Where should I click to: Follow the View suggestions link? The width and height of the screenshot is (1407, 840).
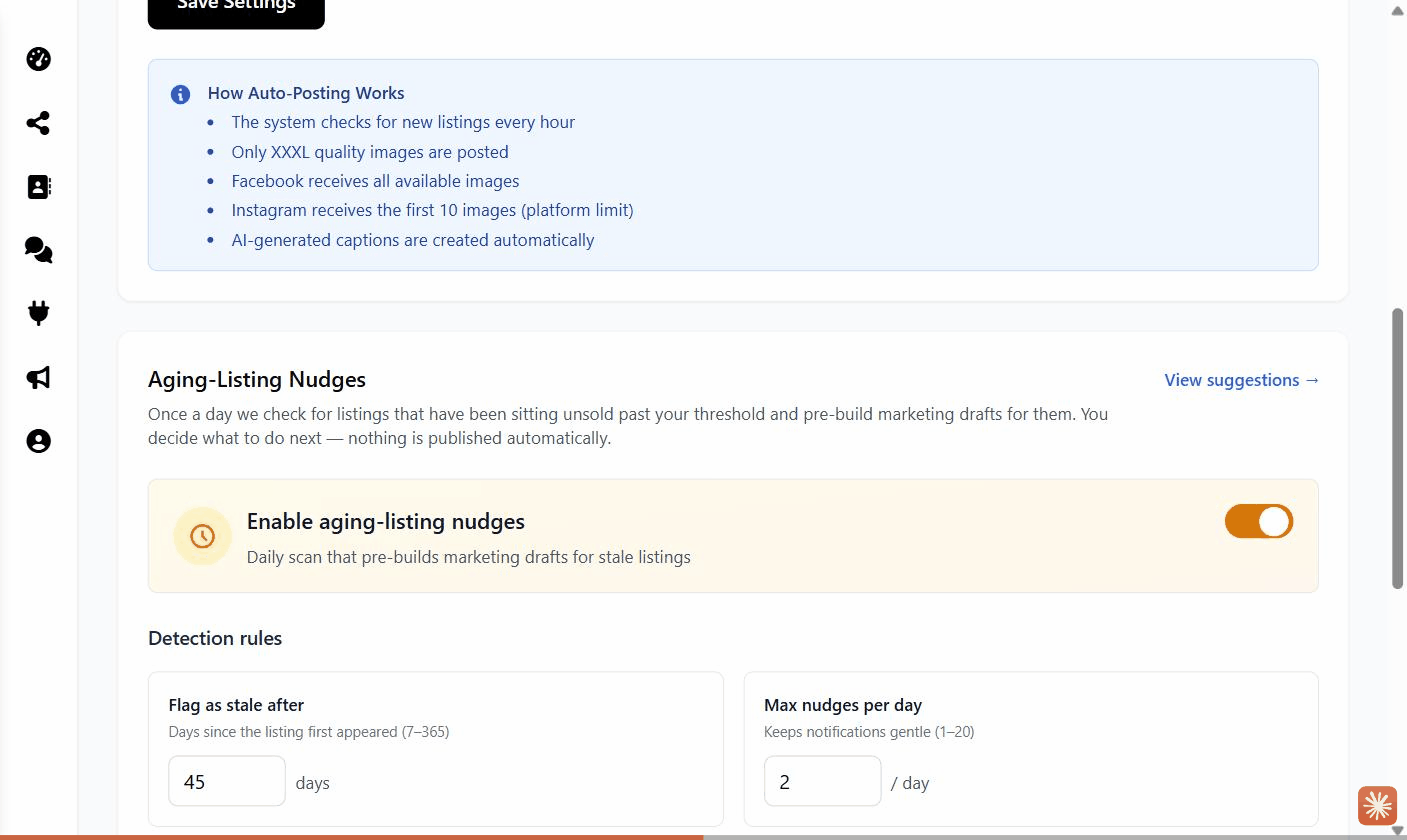(x=1242, y=380)
